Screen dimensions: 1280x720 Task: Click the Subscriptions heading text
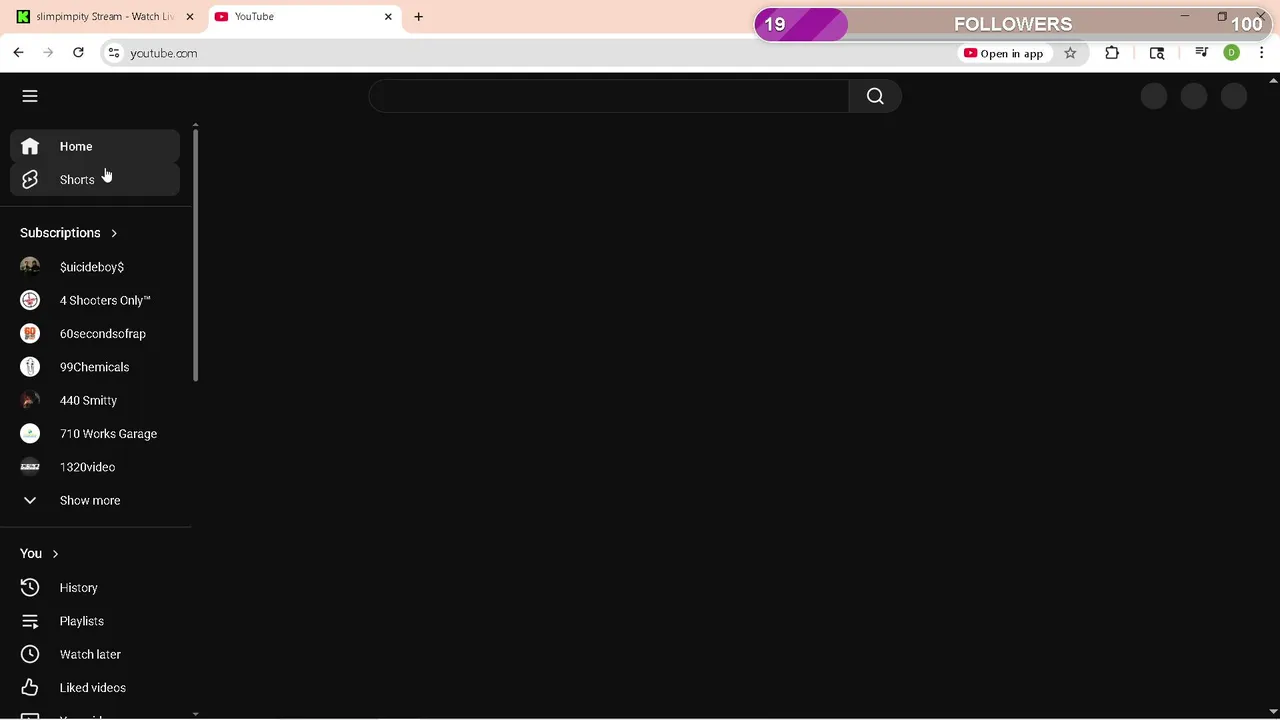pyautogui.click(x=60, y=233)
